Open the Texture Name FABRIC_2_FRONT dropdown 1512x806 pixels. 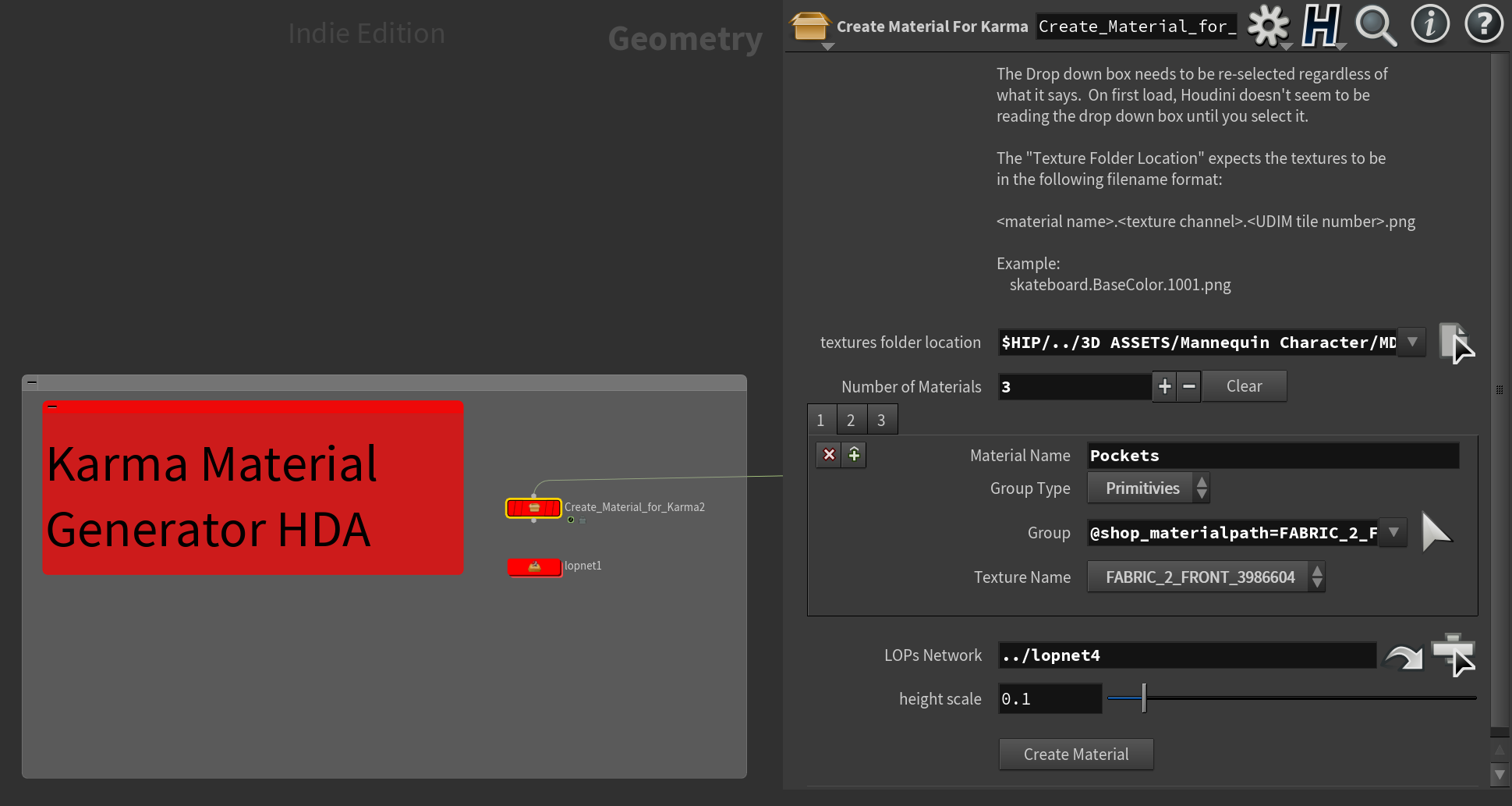[1206, 577]
